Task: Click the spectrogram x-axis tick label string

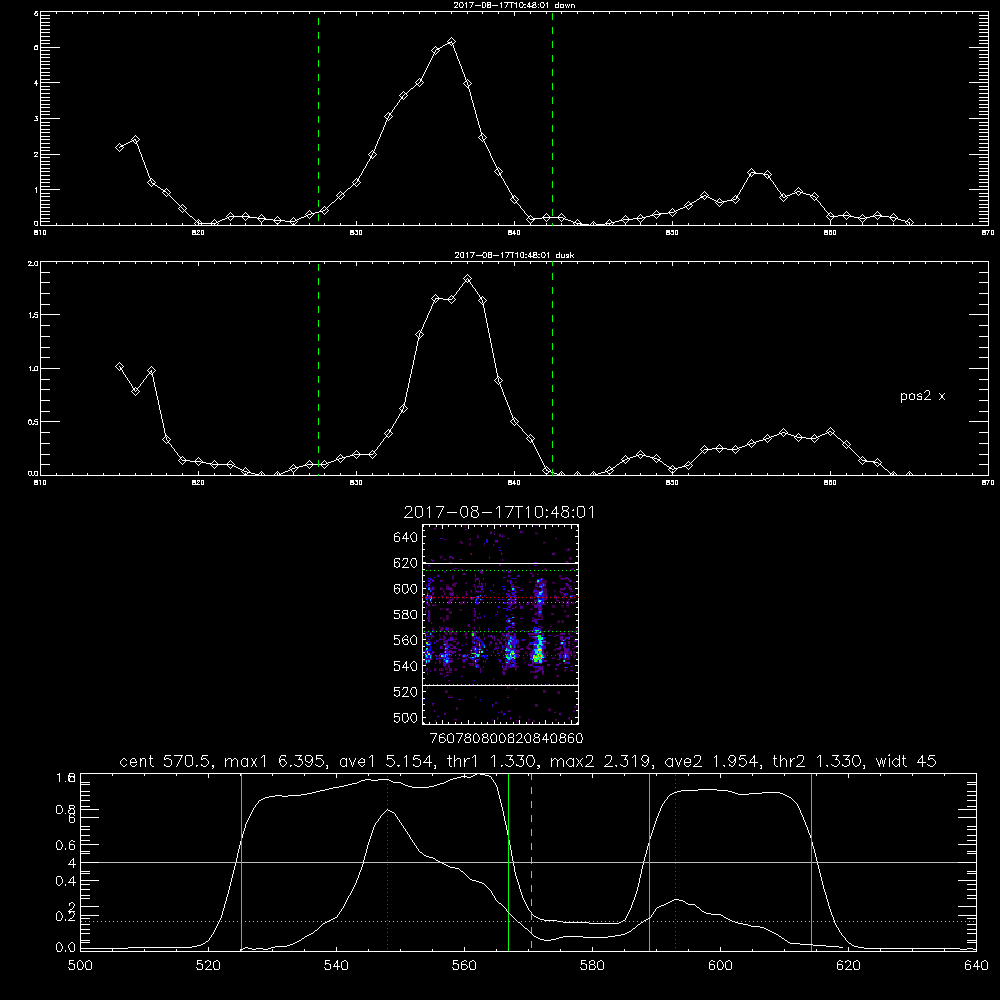Action: click(507, 738)
